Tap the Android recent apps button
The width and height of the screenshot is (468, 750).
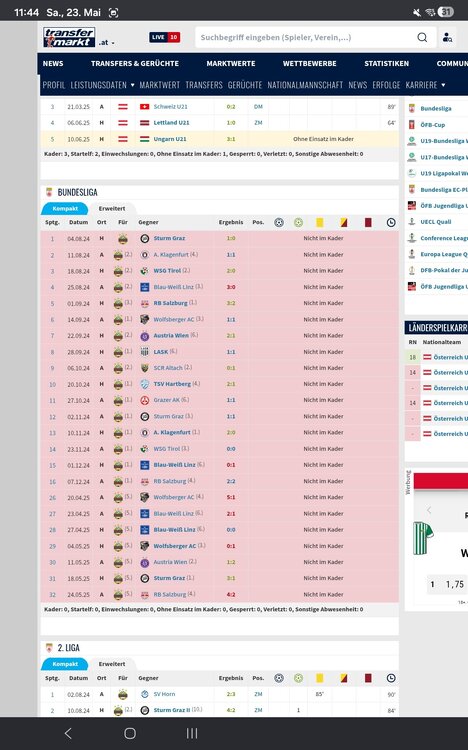[192, 733]
